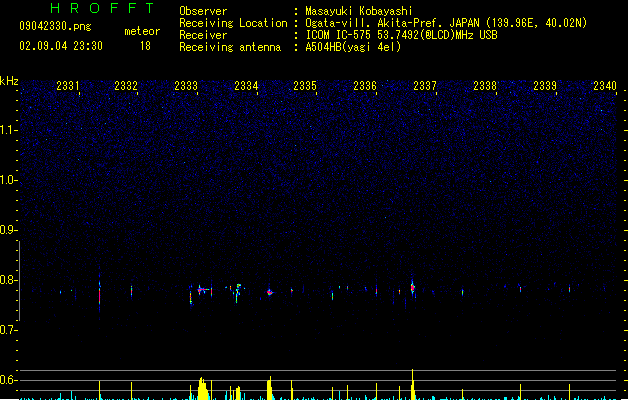Viewport: 629px width, 400px height.
Task: Click the 2334 time axis marker
Action: tap(246, 86)
